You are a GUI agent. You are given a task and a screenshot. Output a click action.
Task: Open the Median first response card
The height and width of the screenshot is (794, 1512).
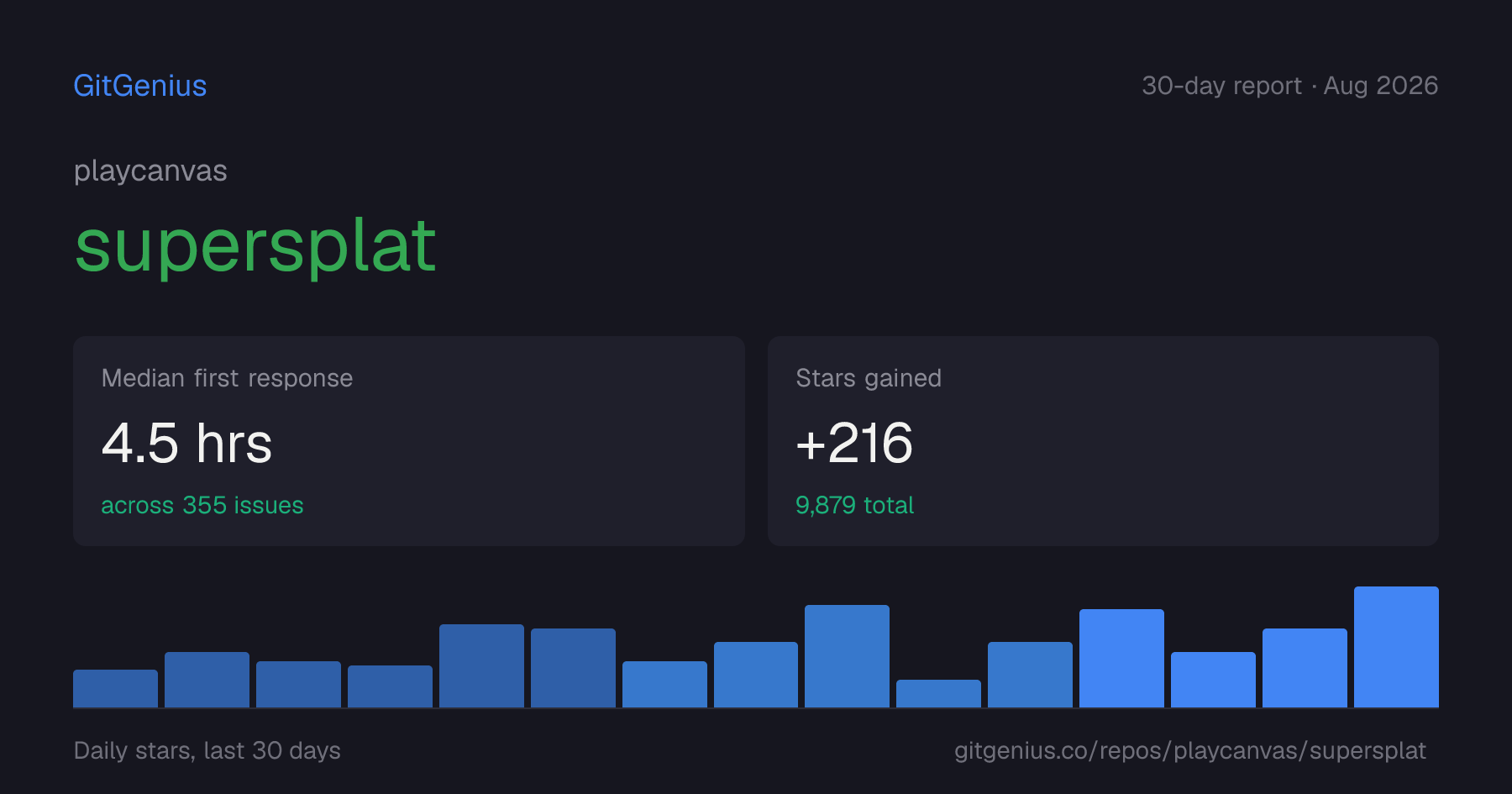pyautogui.click(x=409, y=441)
